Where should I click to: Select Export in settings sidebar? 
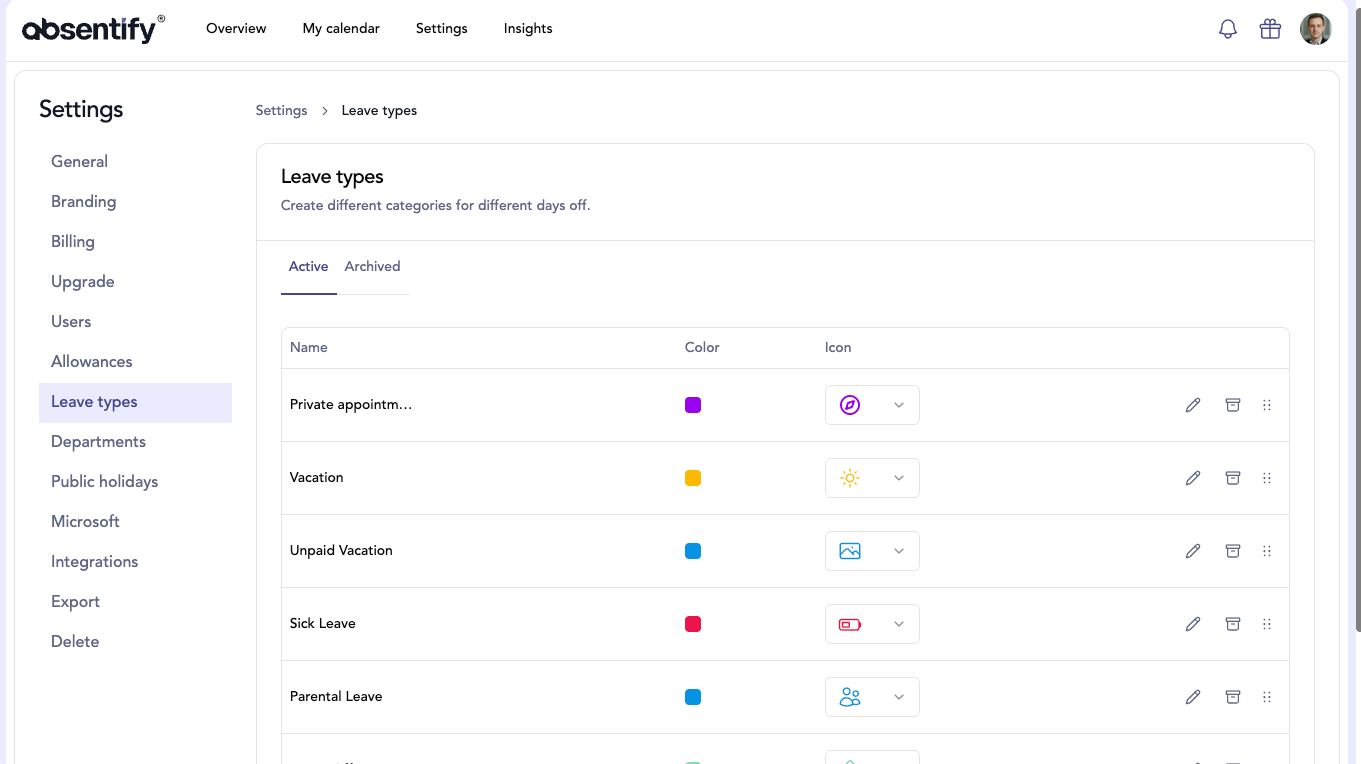coord(135,602)
